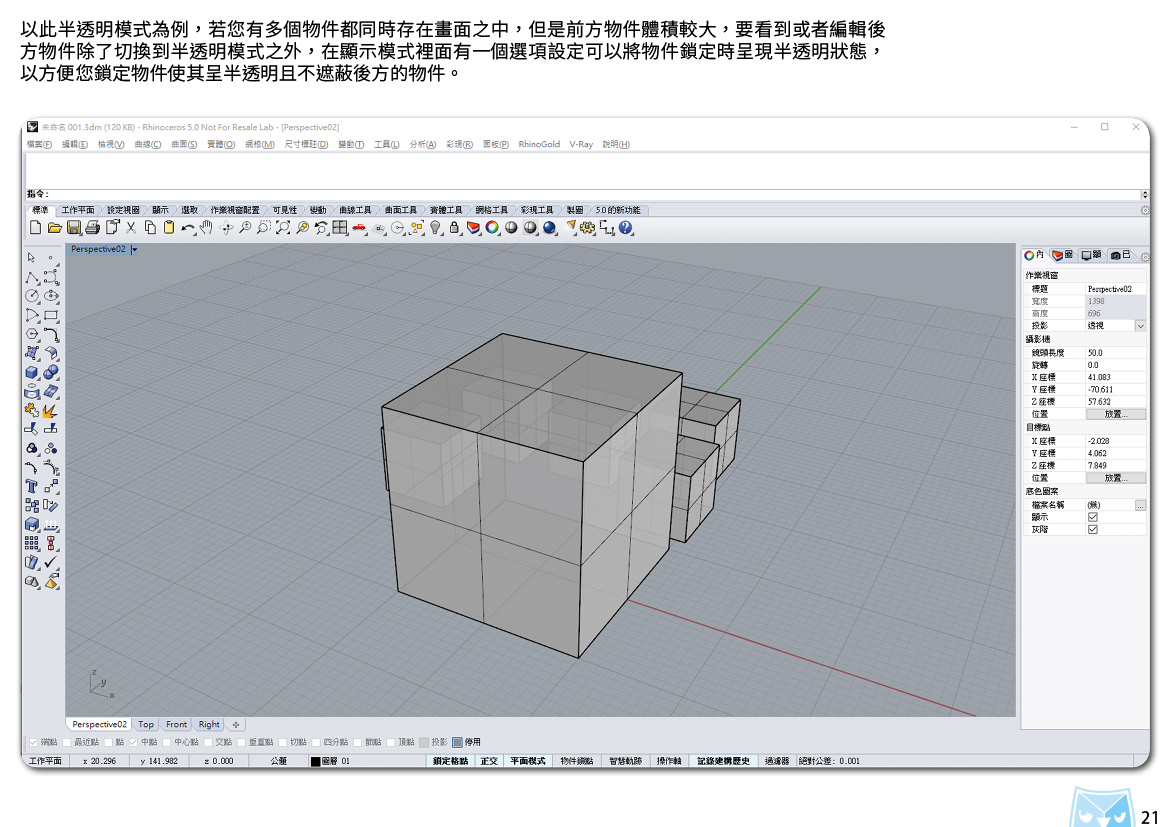The image size is (1170, 827).
Task: Save the model using the floppy disk icon
Action: coord(74,228)
